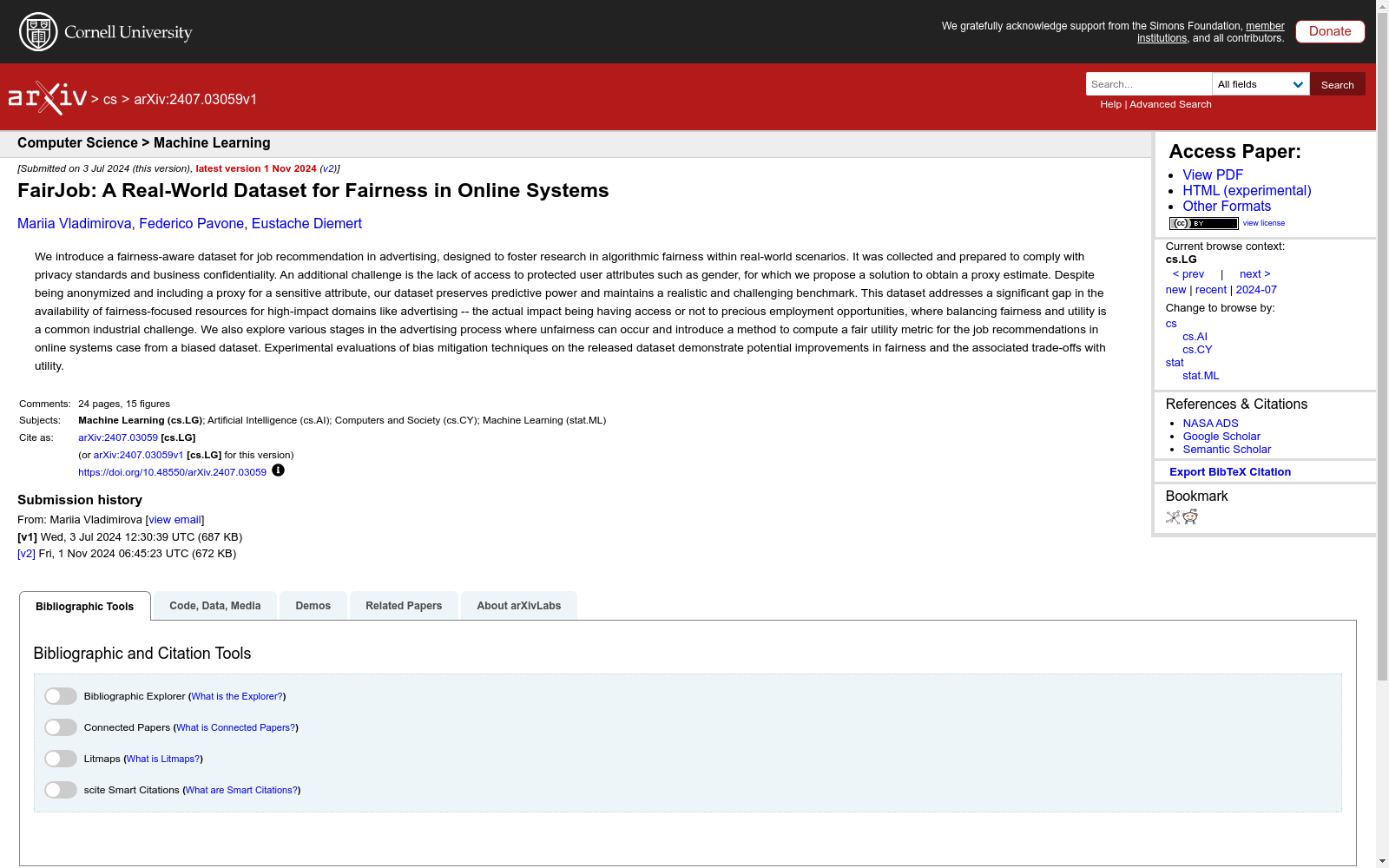Open Advanced Search link
Screen dimensions: 1389x868
click(1170, 104)
